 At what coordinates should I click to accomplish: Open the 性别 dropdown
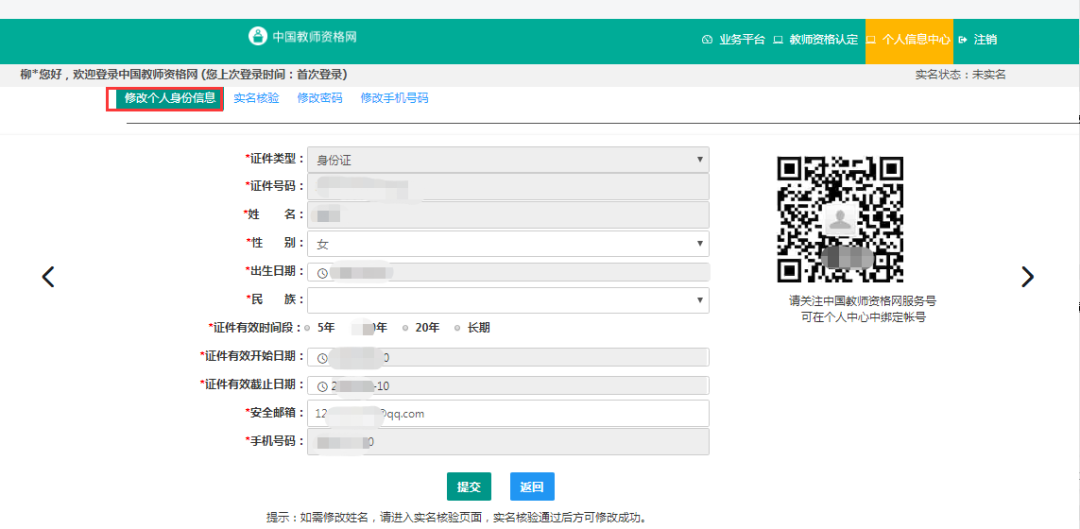508,244
